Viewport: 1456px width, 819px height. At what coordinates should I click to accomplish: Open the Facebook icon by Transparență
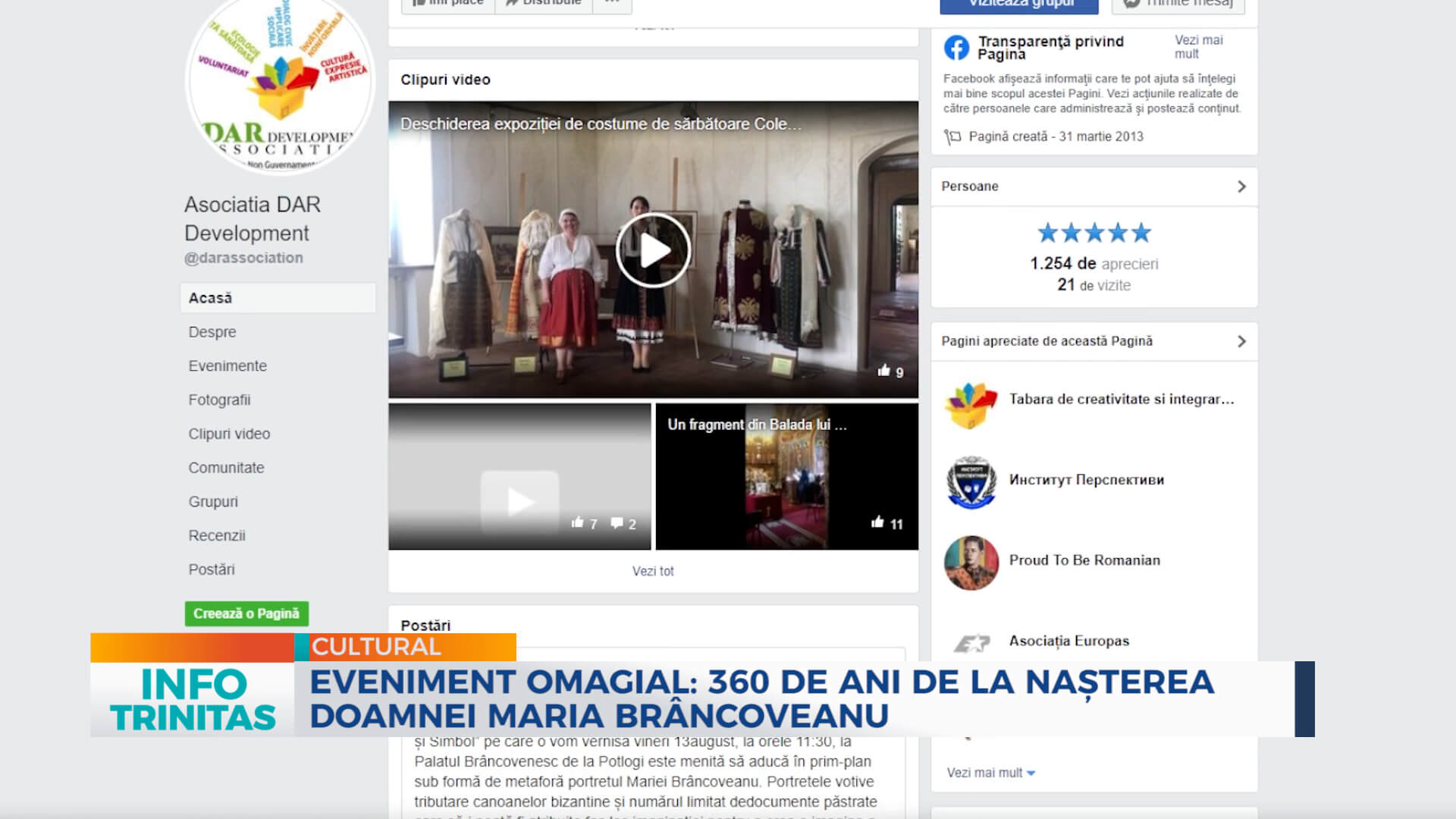coord(956,48)
